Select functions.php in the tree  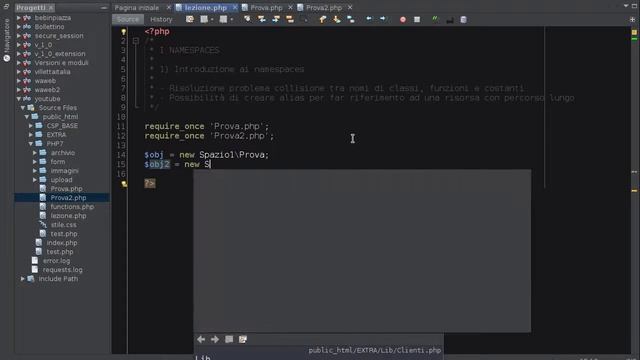pos(72,207)
